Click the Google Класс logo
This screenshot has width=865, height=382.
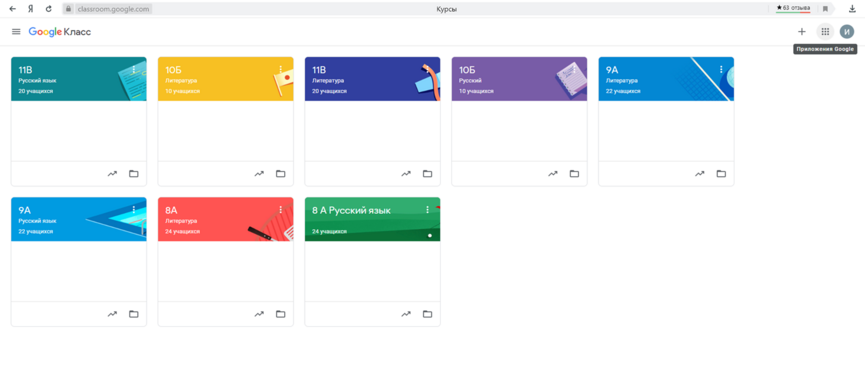pos(60,32)
